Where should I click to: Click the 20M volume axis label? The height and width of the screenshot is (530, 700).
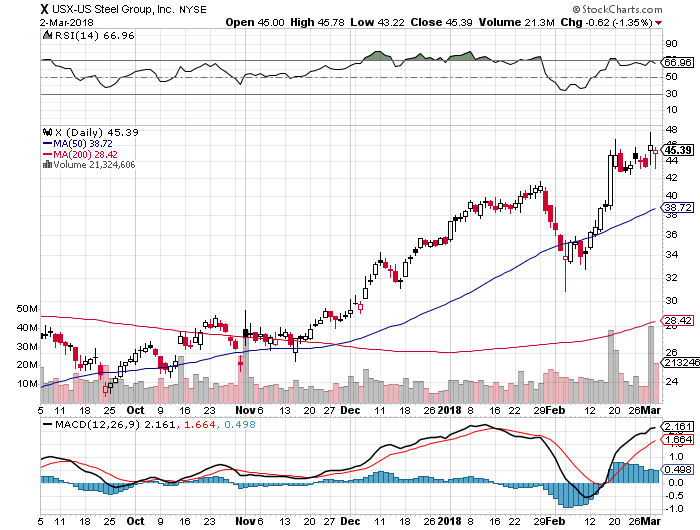pos(27,365)
